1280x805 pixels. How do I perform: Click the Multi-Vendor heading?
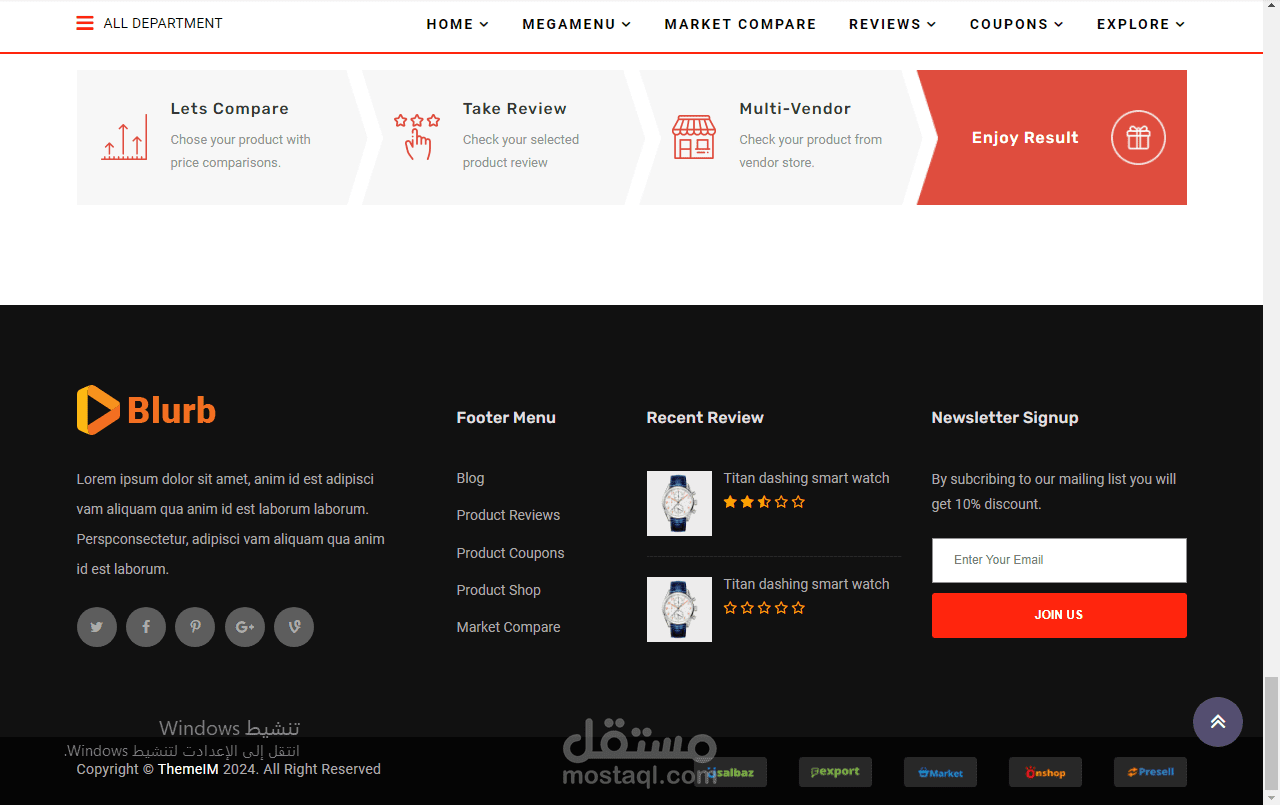click(795, 109)
